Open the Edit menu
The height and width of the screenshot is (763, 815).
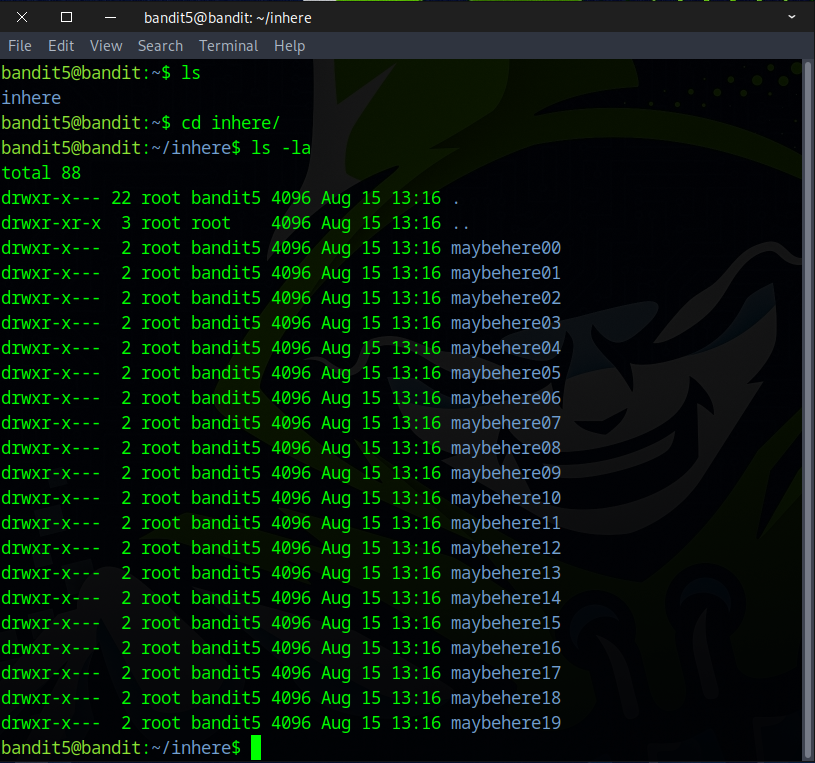click(61, 46)
